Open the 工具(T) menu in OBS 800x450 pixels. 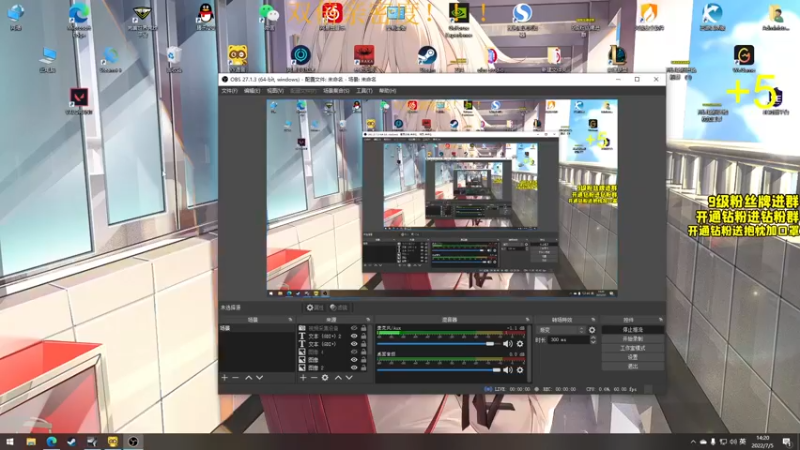click(x=364, y=91)
